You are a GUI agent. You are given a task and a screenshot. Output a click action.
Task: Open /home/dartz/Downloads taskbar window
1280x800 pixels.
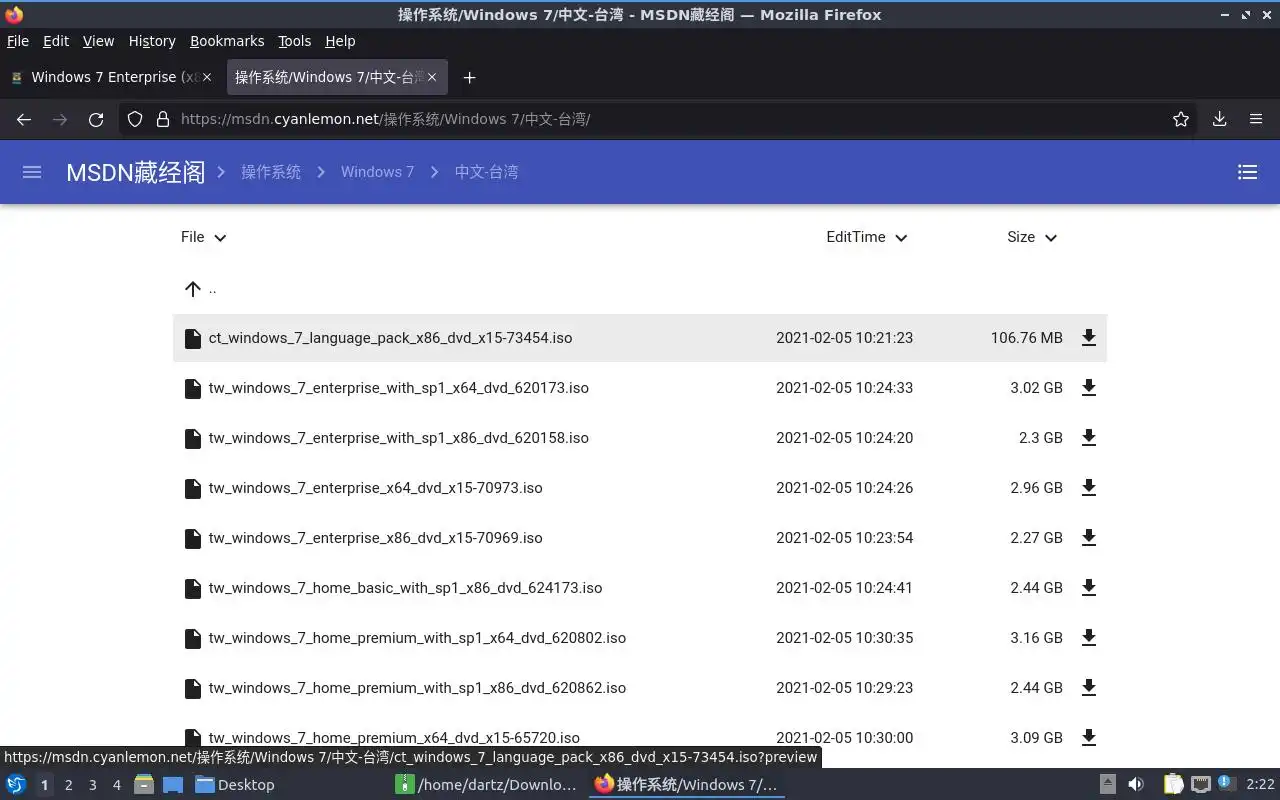[486, 785]
